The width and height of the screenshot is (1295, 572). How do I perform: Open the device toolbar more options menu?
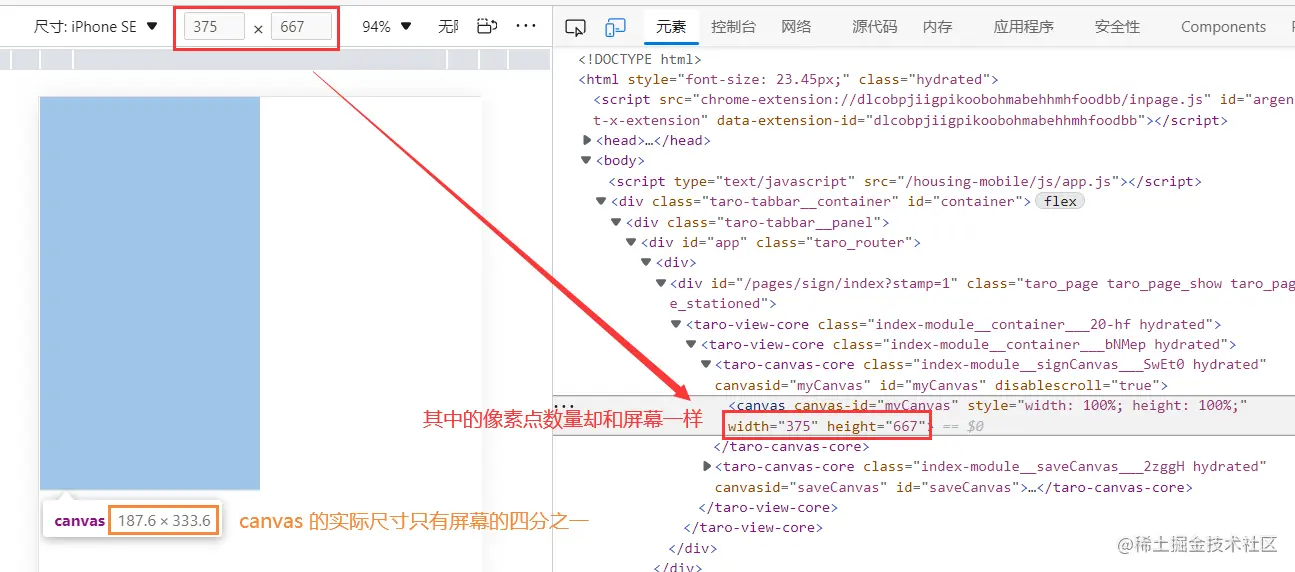coord(526,26)
